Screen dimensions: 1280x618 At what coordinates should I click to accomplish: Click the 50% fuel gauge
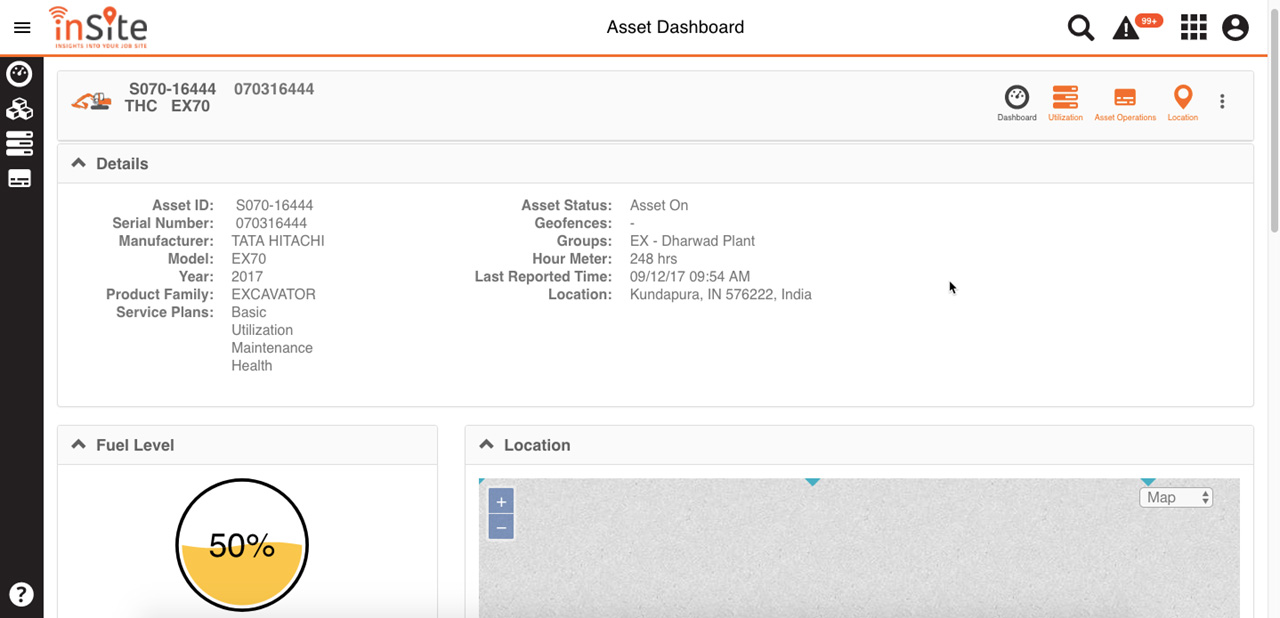coord(242,545)
